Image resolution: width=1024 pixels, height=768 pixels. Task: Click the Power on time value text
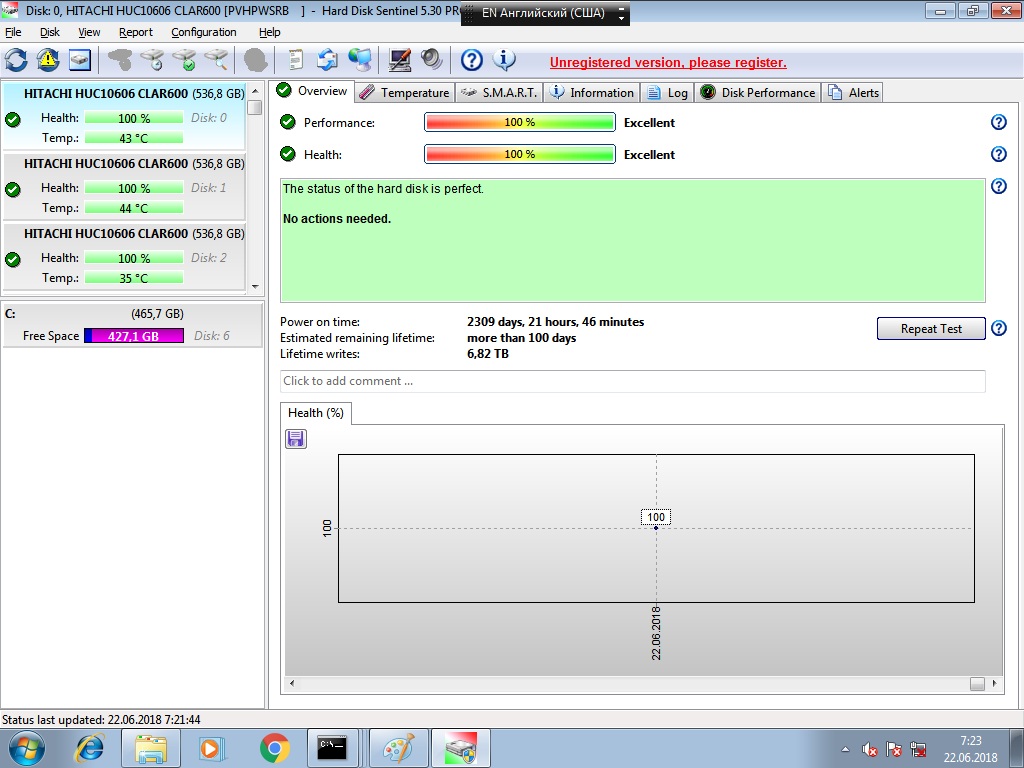(555, 322)
